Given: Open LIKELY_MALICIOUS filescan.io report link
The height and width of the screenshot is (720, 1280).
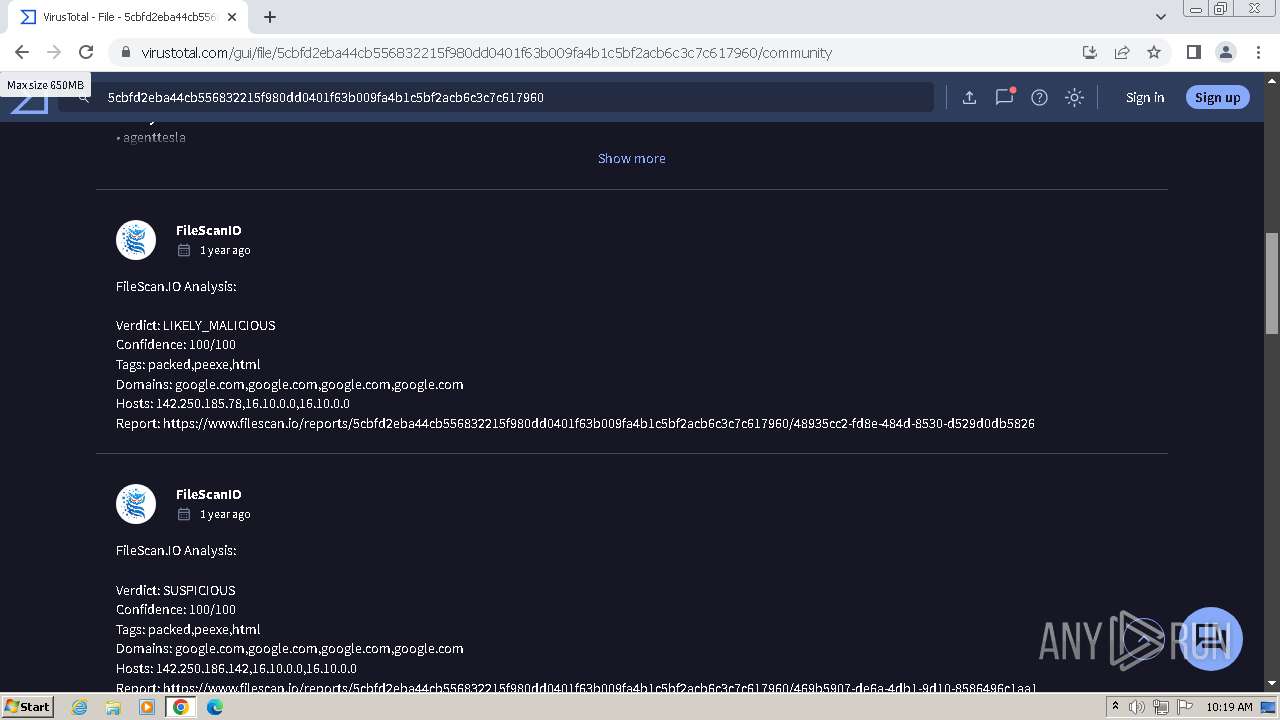Looking at the screenshot, I should coord(598,424).
